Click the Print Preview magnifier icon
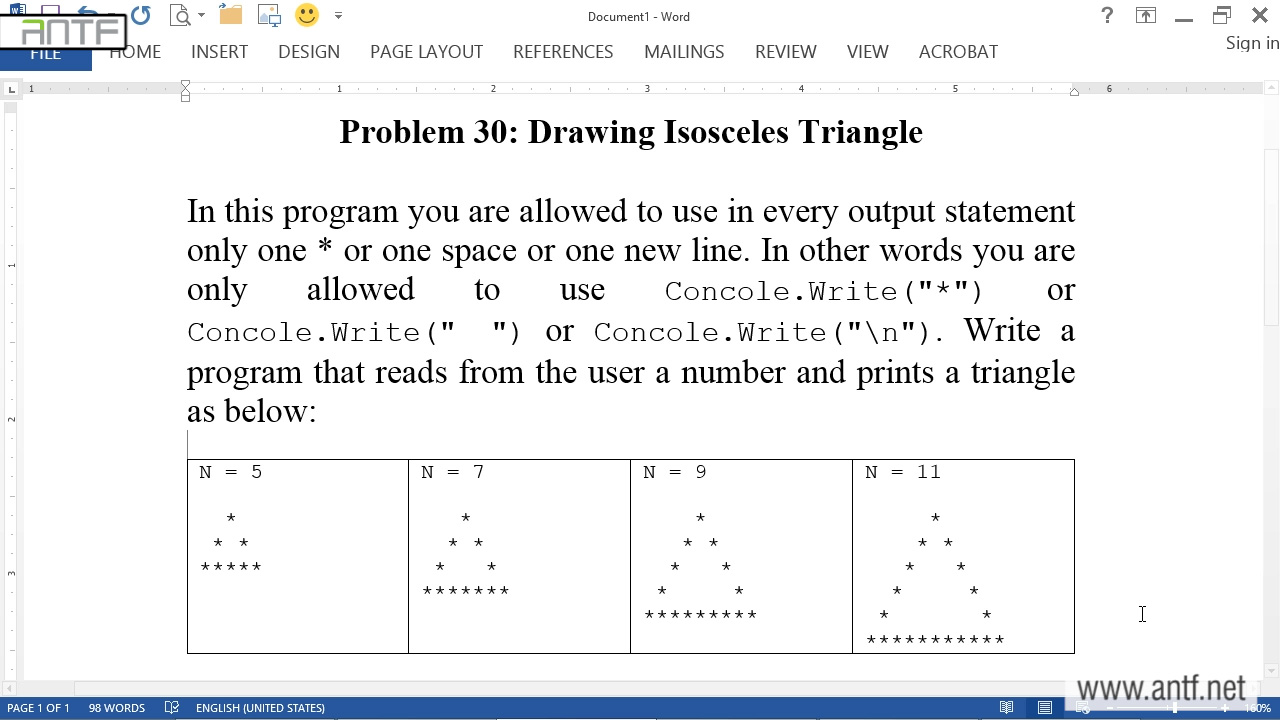1280x720 pixels. click(x=180, y=15)
